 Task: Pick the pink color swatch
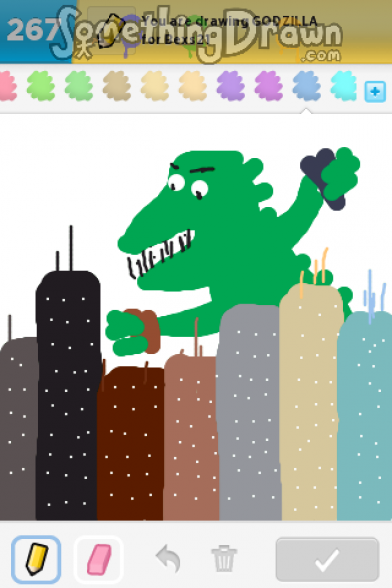click(x=7, y=86)
